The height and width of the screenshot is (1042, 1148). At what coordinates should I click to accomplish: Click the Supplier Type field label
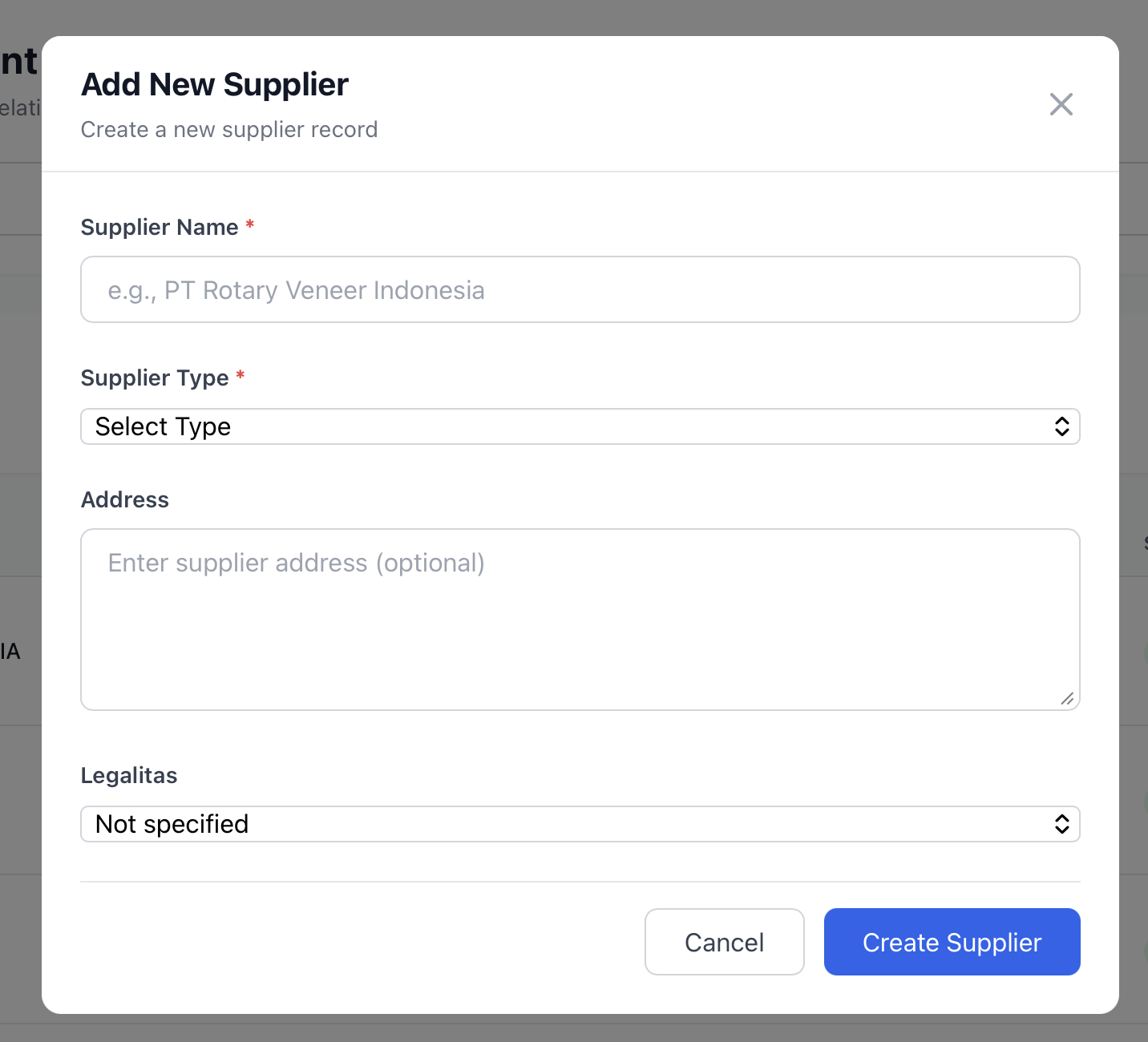[x=155, y=378]
